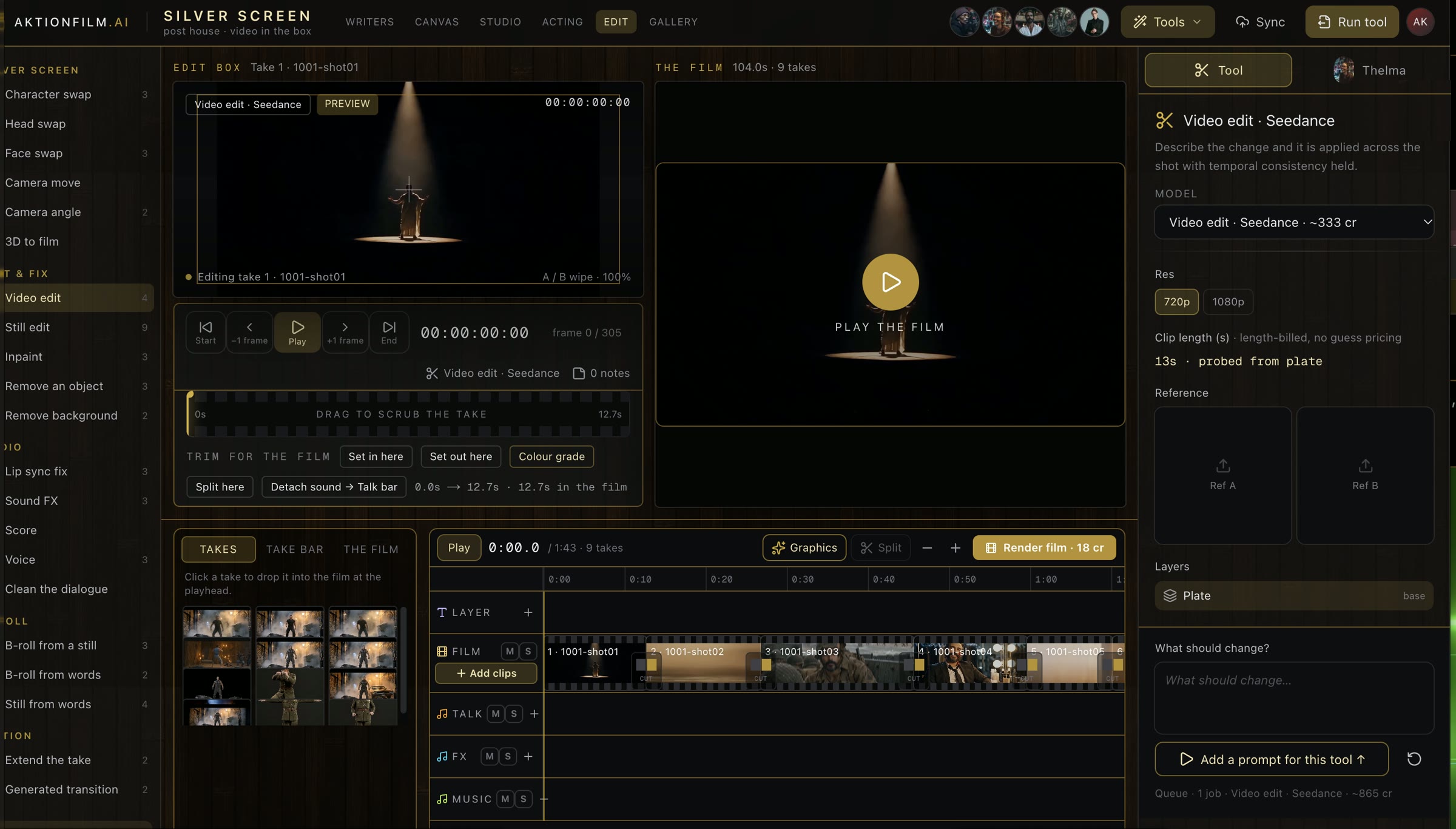Click the Plate layer stack icon
The width and height of the screenshot is (1456, 829).
[x=1170, y=595]
